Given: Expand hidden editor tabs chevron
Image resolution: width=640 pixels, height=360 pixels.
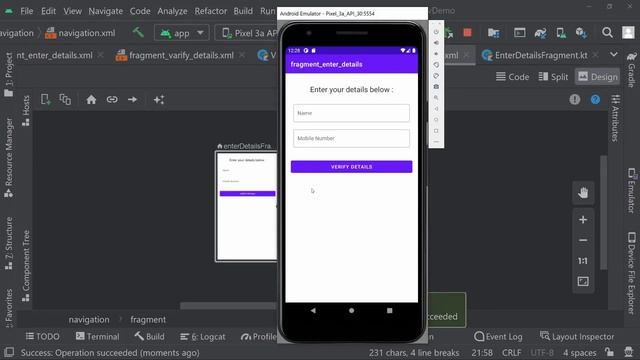Looking at the screenshot, I should click(x=613, y=55).
